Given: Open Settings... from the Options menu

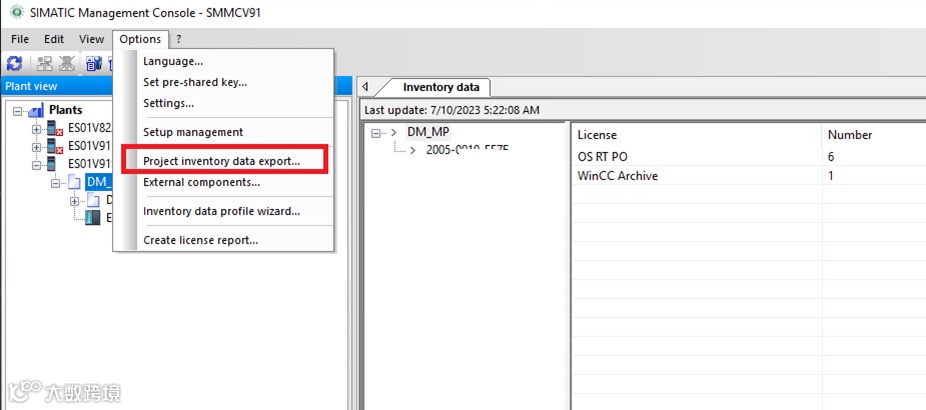Looking at the screenshot, I should point(168,103).
